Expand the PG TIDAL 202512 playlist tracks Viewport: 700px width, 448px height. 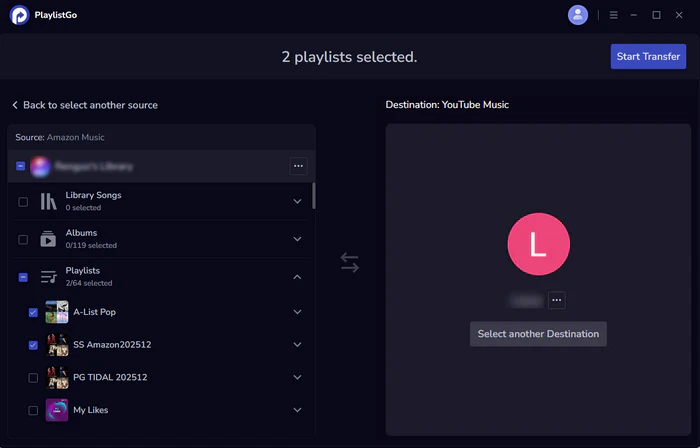(x=297, y=377)
